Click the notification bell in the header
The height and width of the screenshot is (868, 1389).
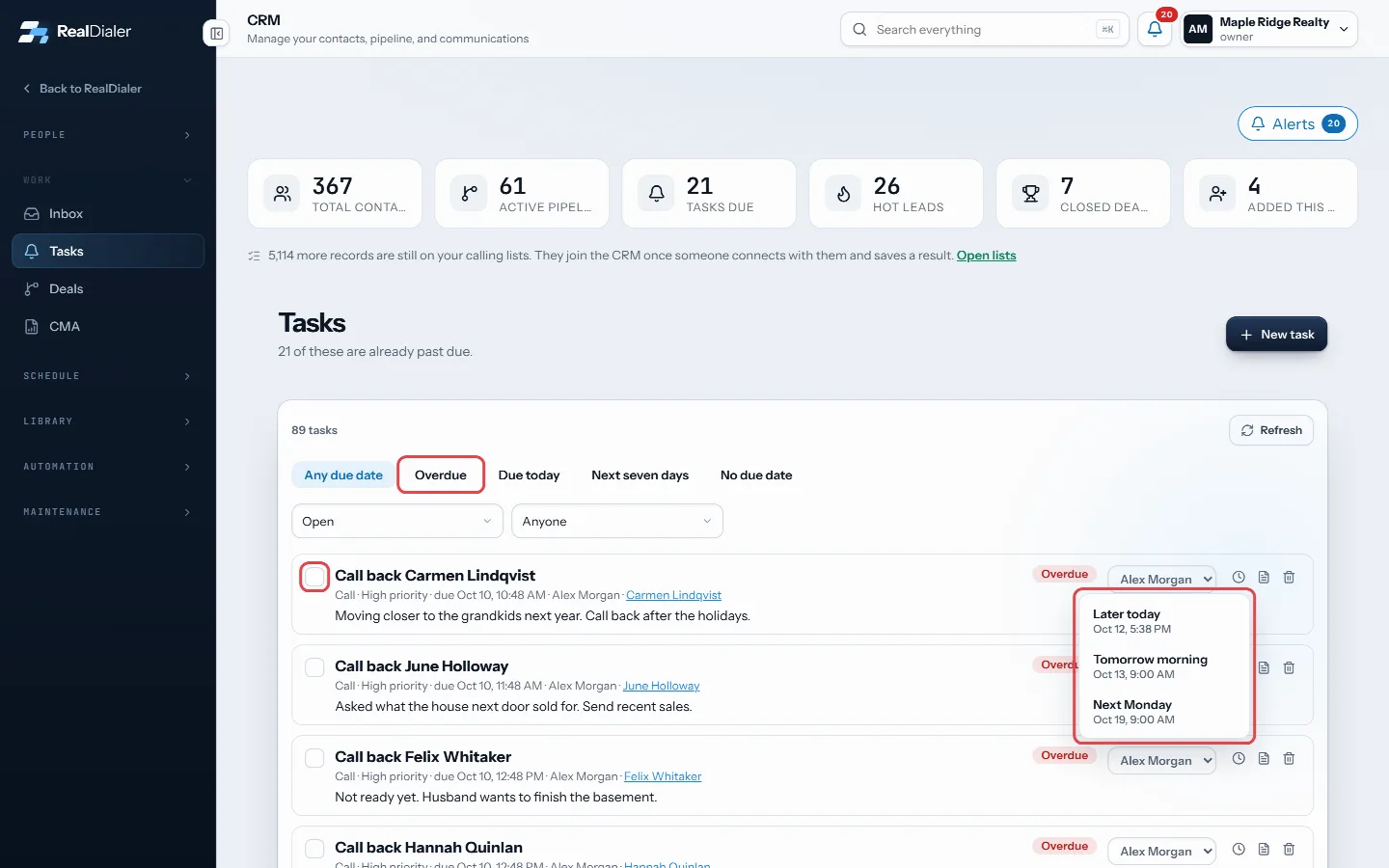click(x=1155, y=29)
